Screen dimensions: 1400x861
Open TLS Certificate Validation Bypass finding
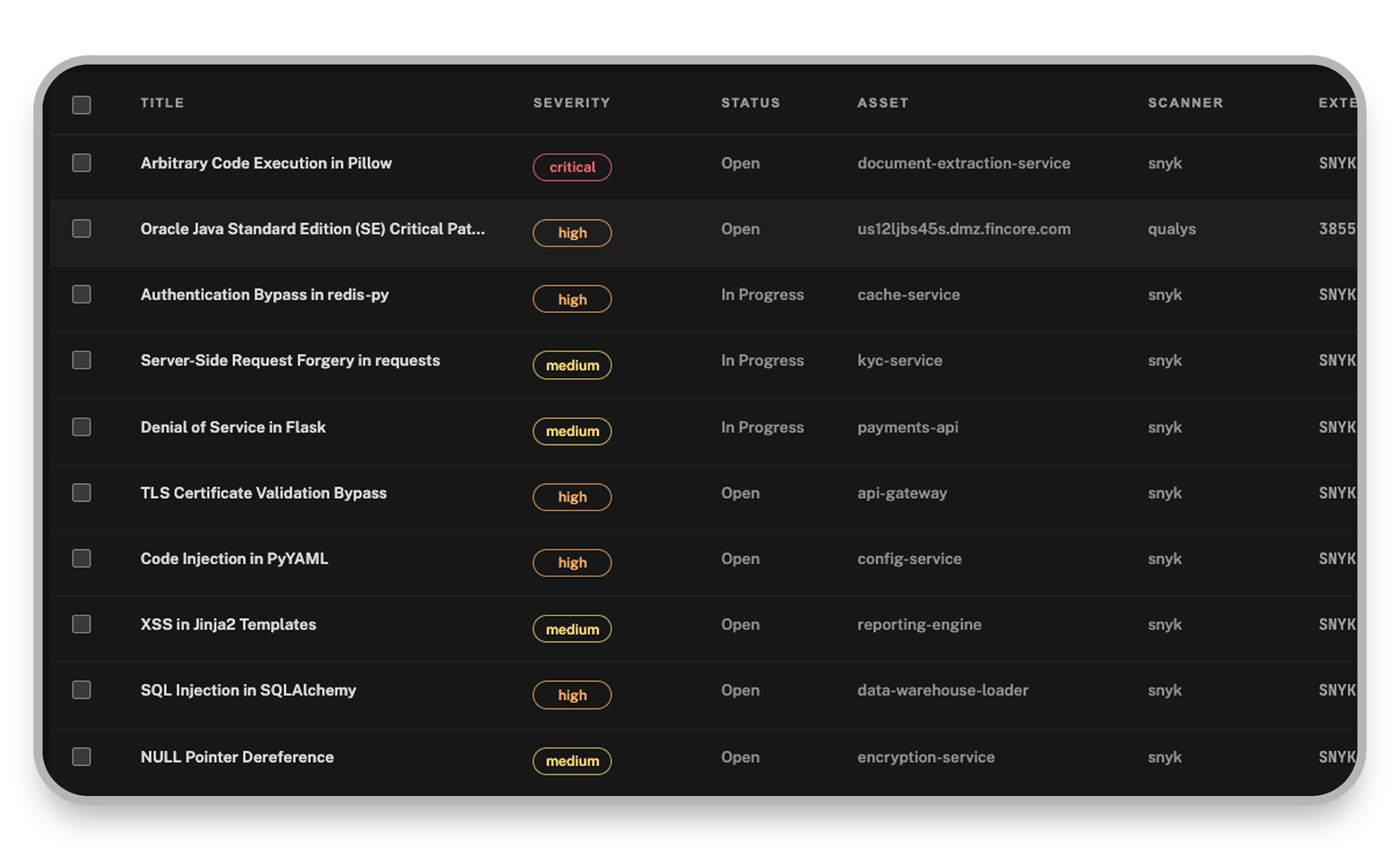coord(263,493)
